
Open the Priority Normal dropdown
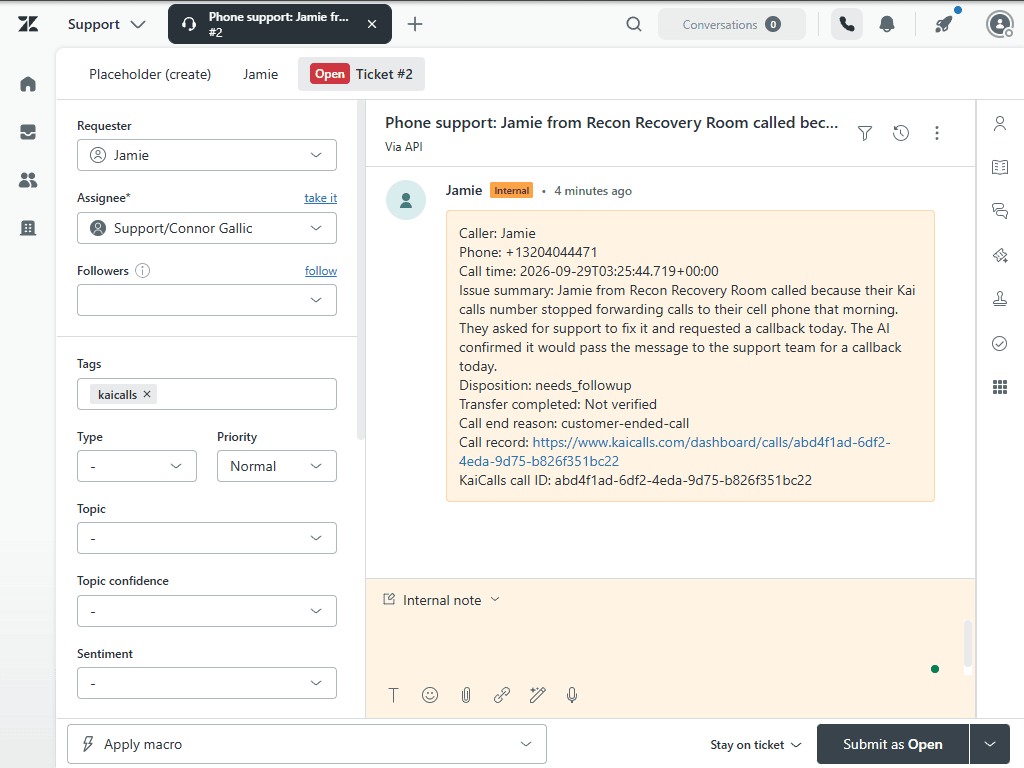coord(277,466)
